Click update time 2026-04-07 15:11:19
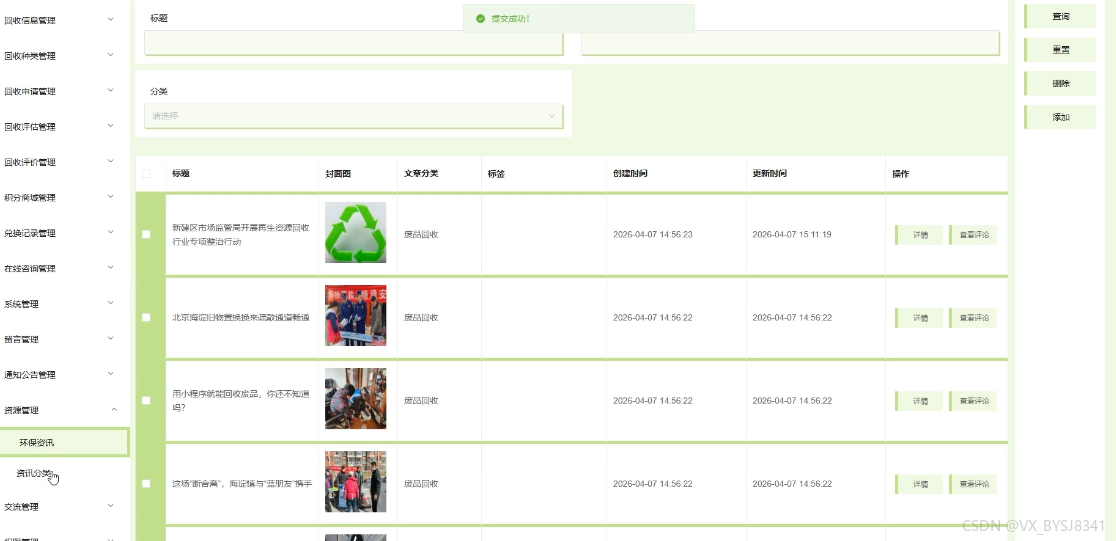Screen dimensions: 1116x541 tap(792, 235)
